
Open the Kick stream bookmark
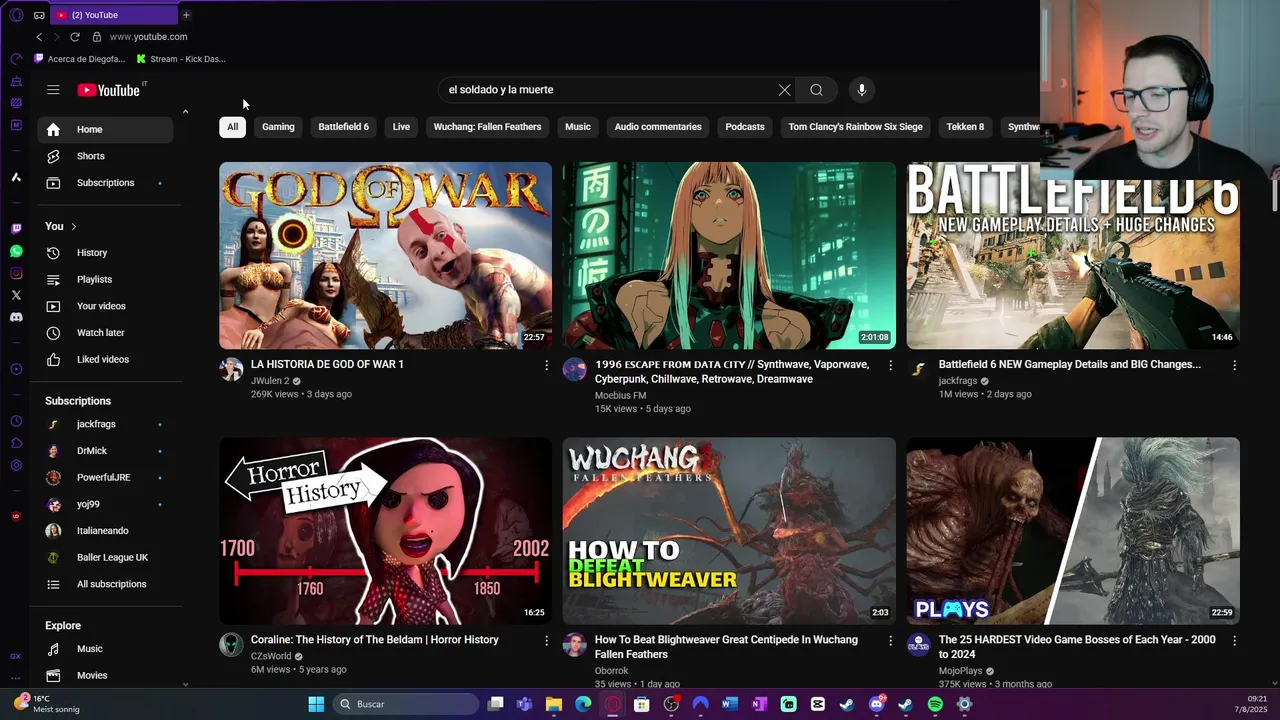[x=181, y=59]
